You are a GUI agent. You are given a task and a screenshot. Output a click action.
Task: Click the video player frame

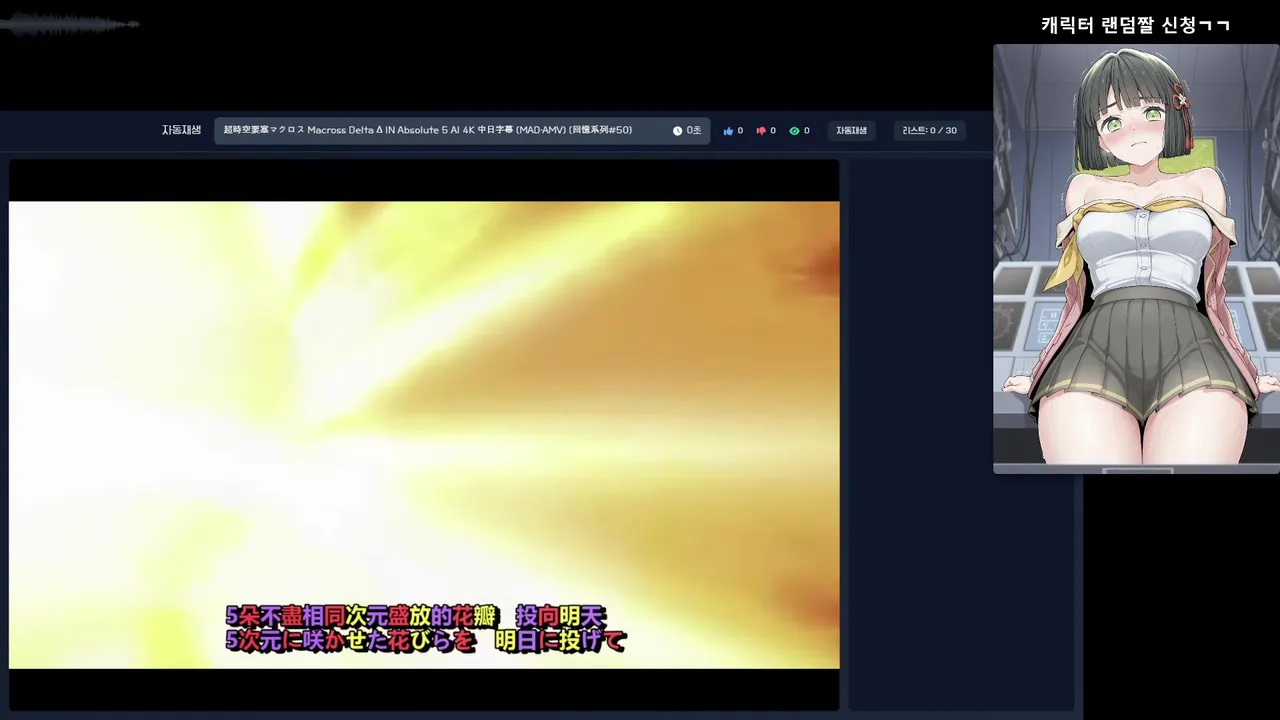424,435
